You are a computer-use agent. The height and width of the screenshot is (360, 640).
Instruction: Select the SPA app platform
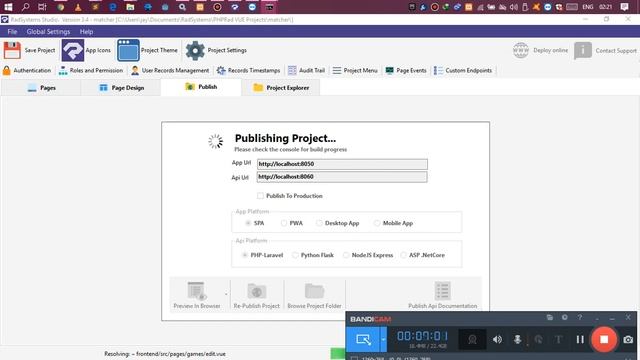click(x=248, y=223)
